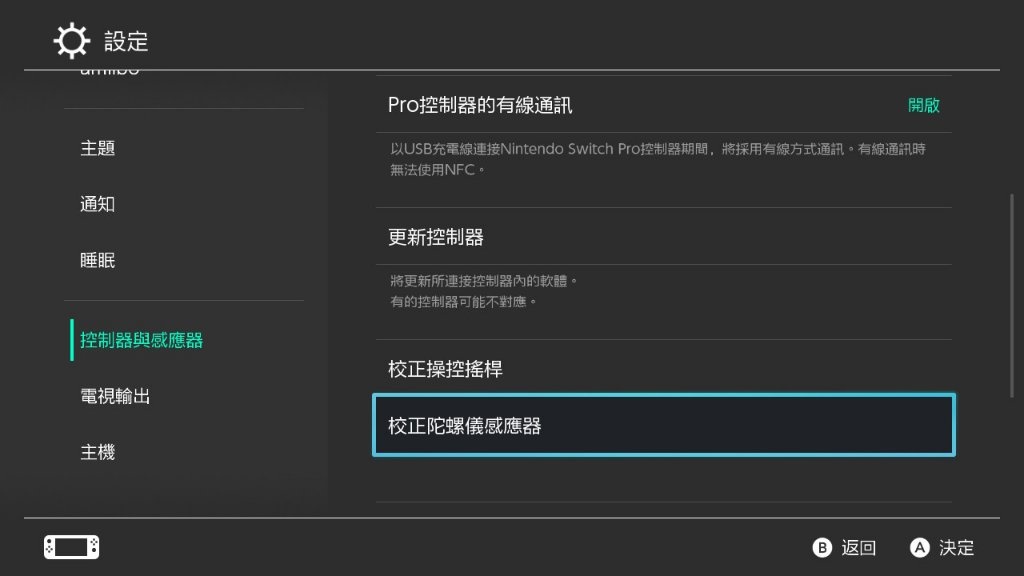The image size is (1024, 576).
Task: Click the 決定 label
Action: (956, 547)
